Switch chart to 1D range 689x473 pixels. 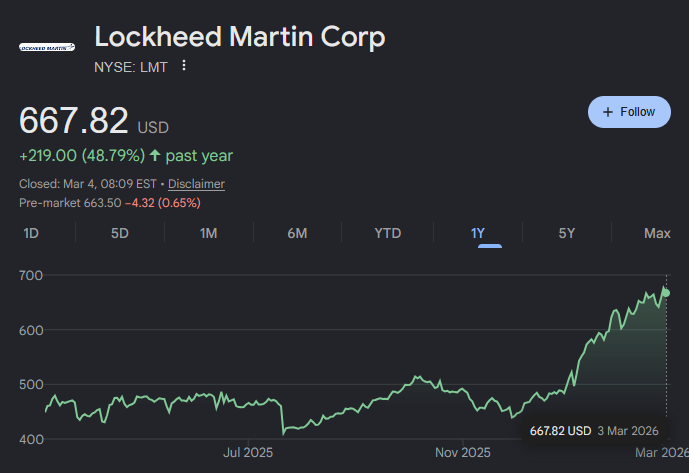pos(31,233)
